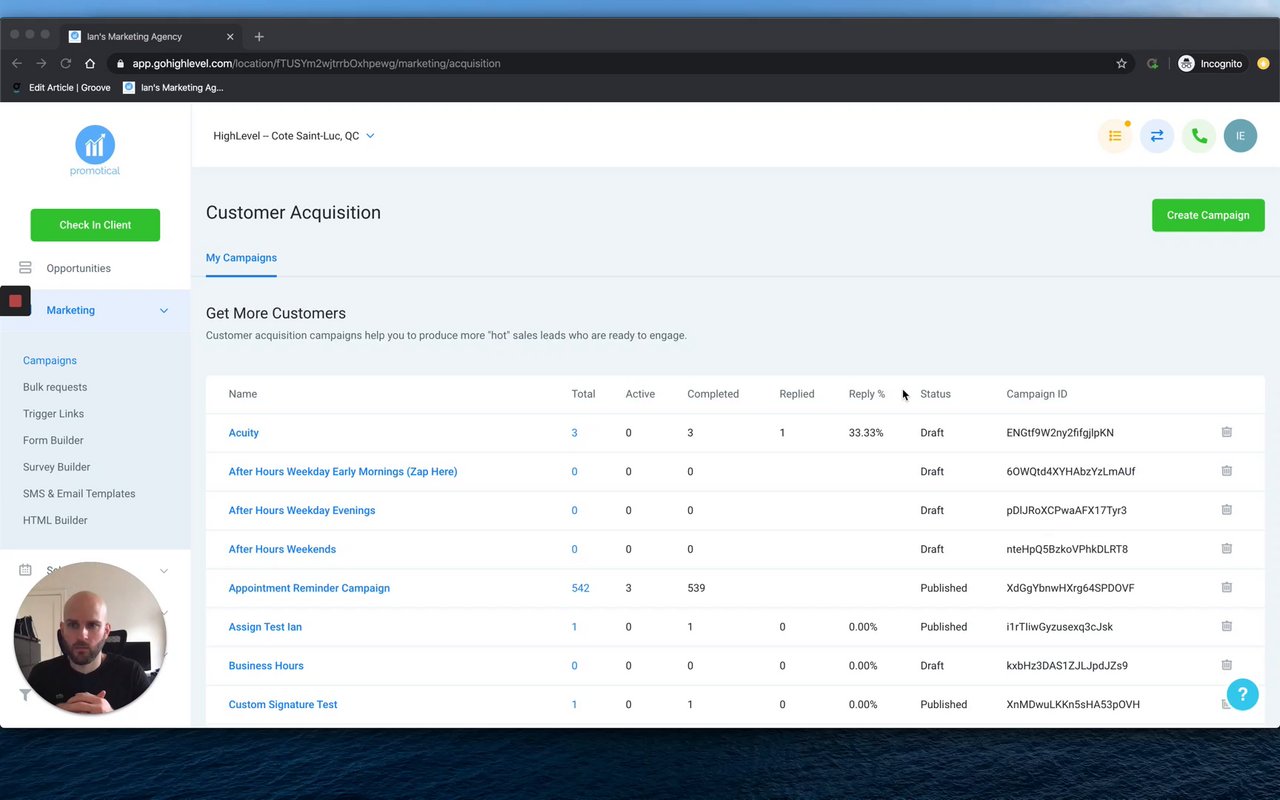Open the IE user avatar menu
The height and width of the screenshot is (800, 1280).
1240,136
